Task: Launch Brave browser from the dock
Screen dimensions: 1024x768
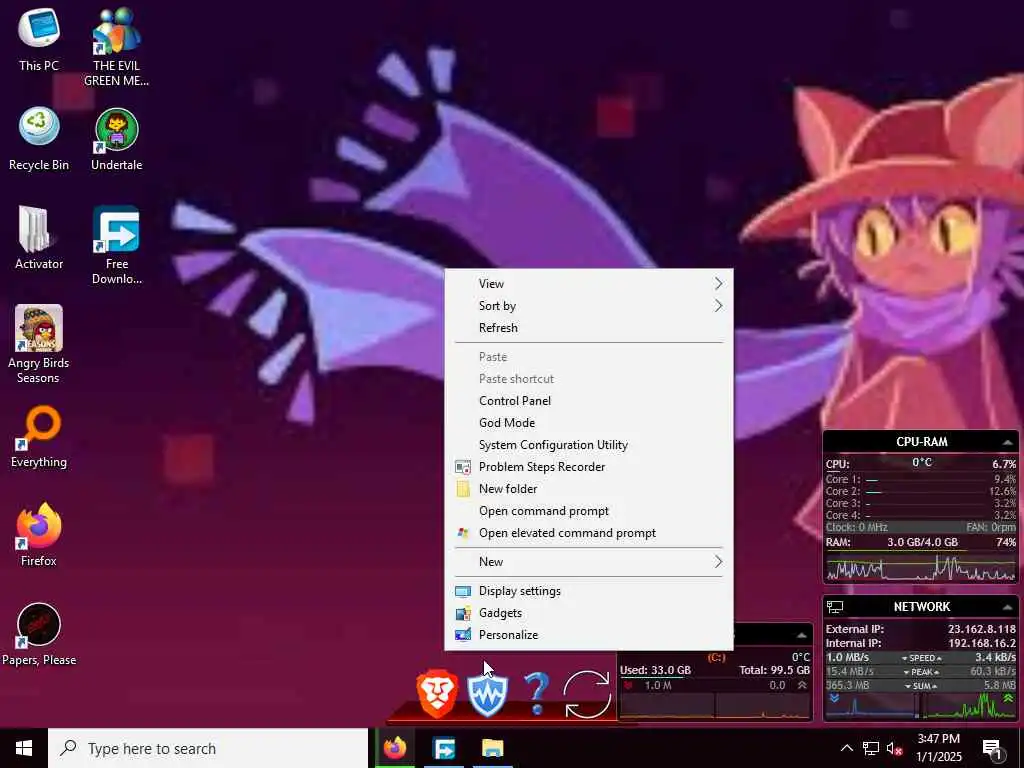Action: click(437, 694)
